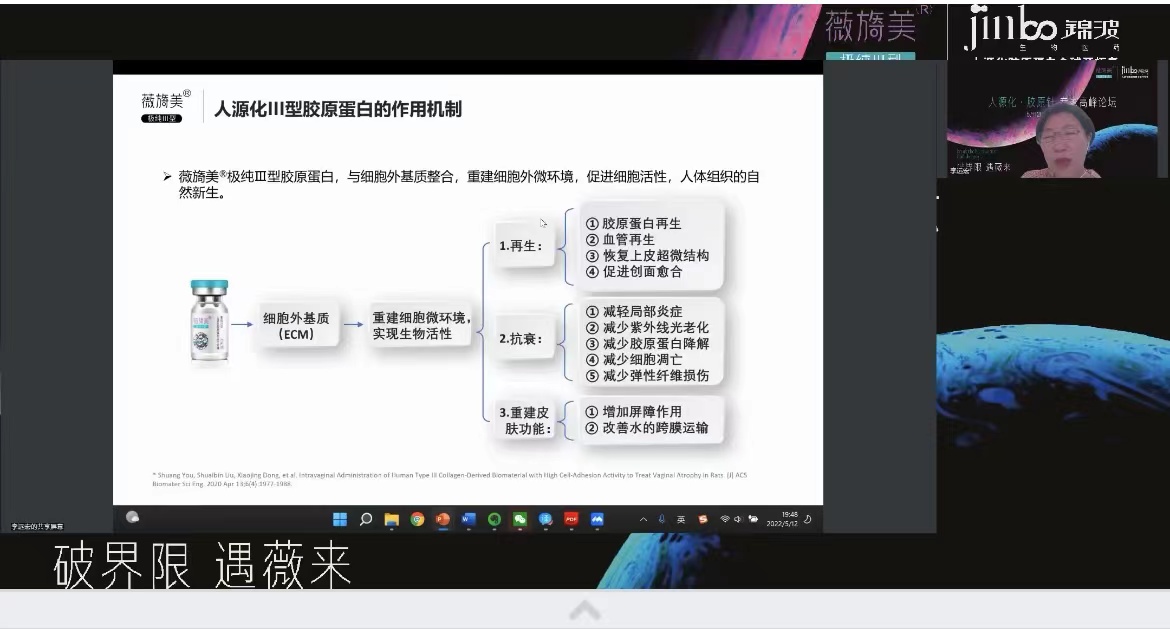Open the Wi-Fi network tray icon
The image size is (1170, 629).
coord(725,519)
